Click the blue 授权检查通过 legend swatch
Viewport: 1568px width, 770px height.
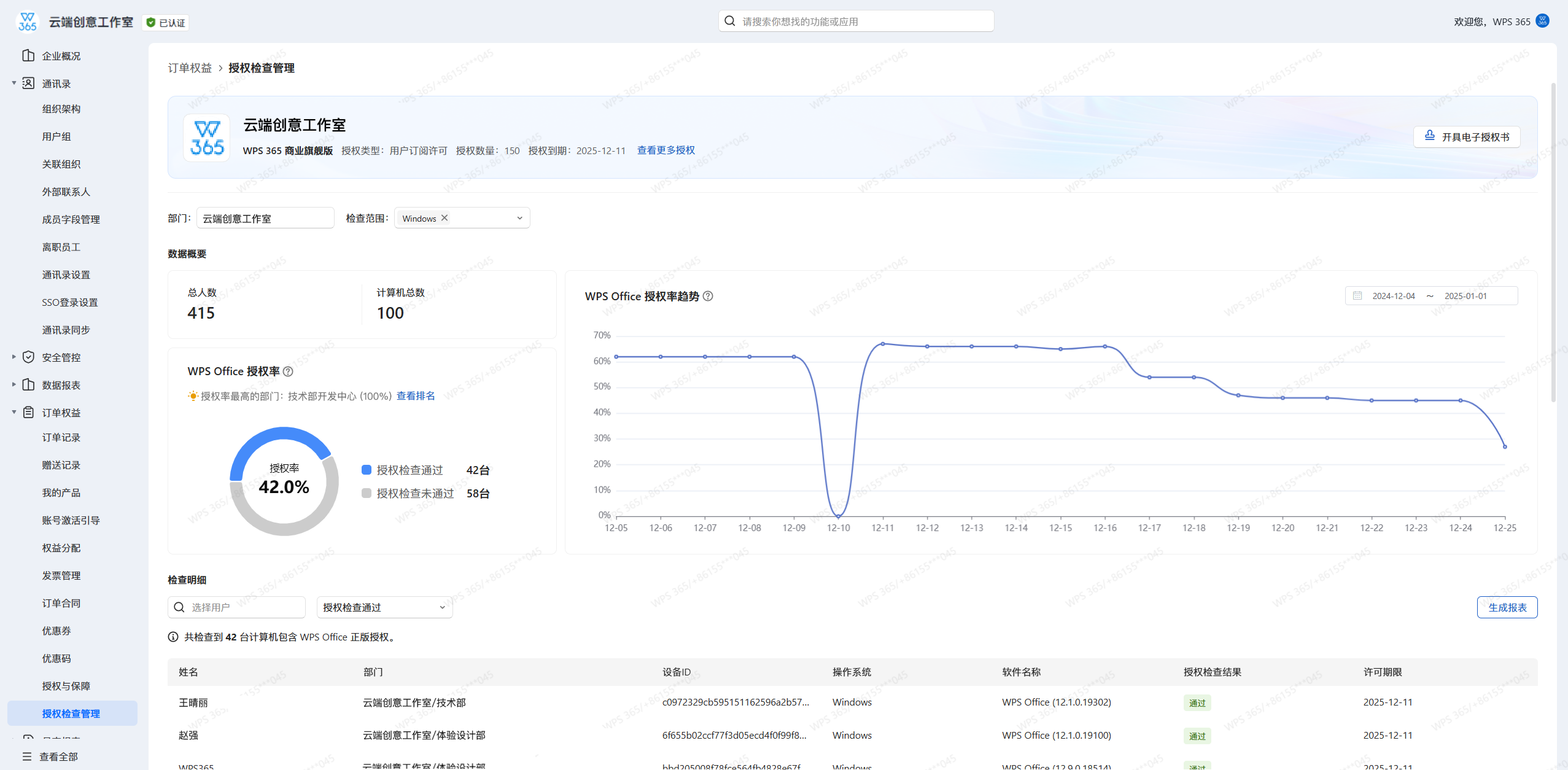pyautogui.click(x=367, y=470)
